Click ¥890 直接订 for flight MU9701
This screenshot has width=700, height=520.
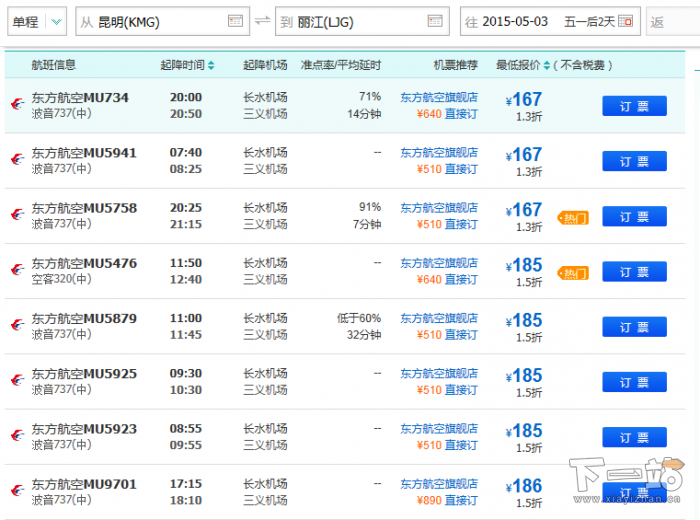point(447,500)
